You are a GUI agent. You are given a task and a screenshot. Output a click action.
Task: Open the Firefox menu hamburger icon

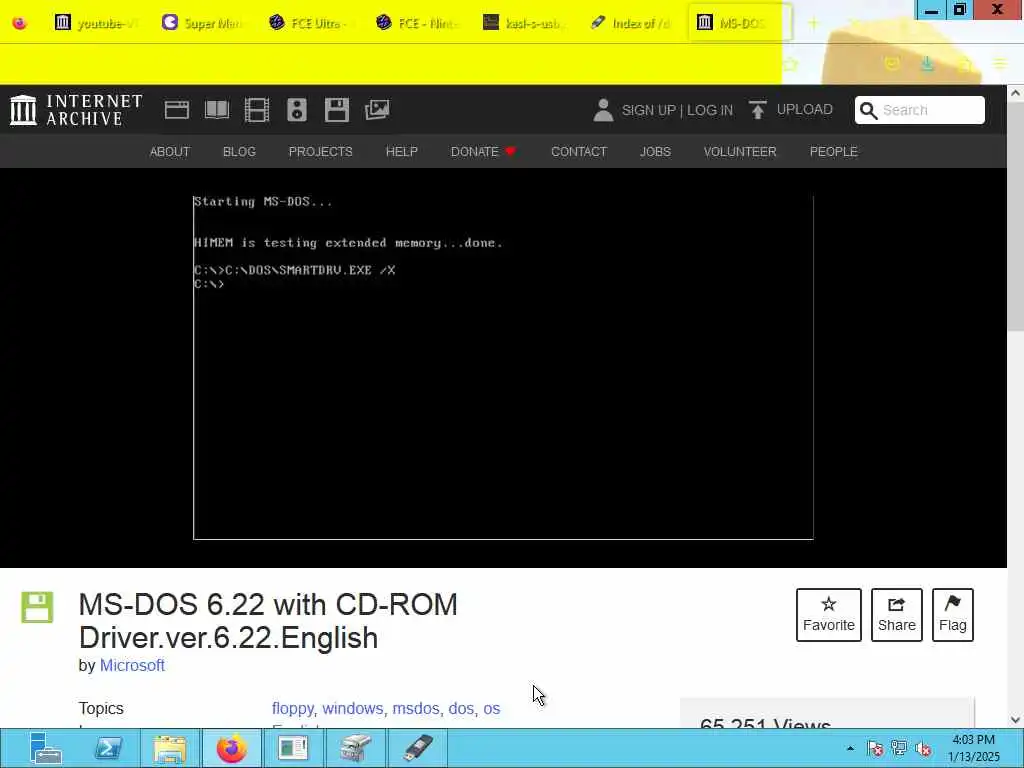1000,64
